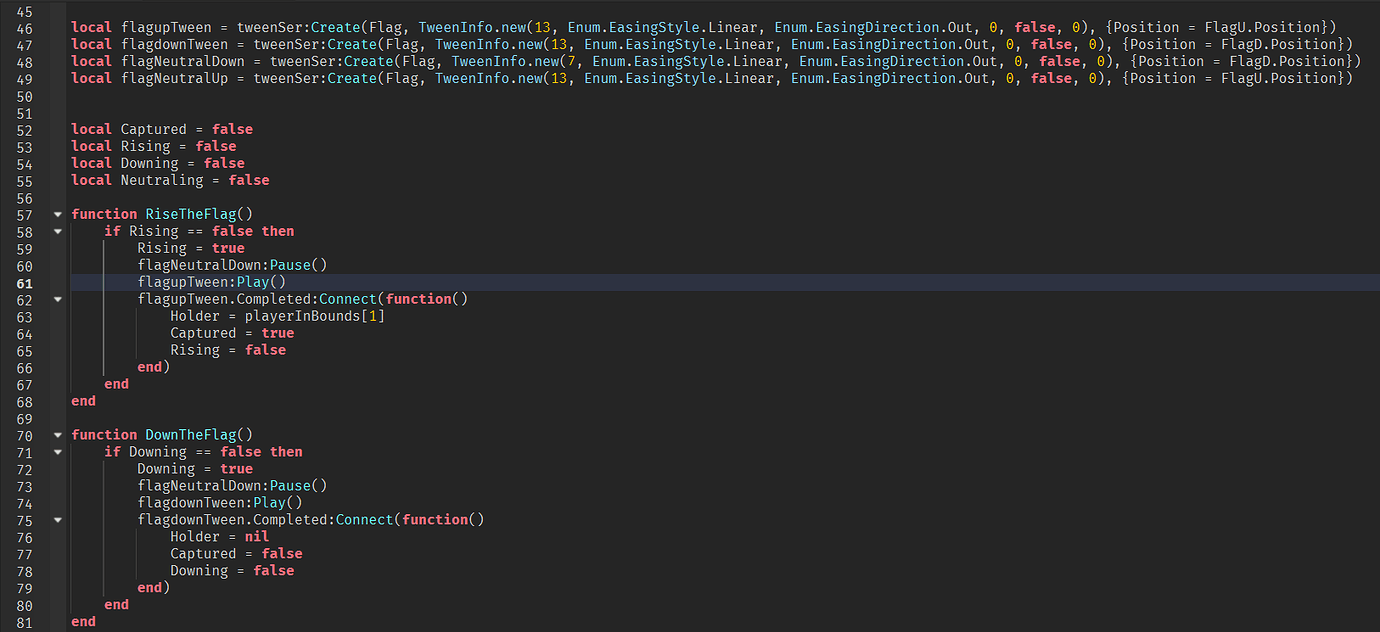Click line number 46 in the gutter

[25, 28]
